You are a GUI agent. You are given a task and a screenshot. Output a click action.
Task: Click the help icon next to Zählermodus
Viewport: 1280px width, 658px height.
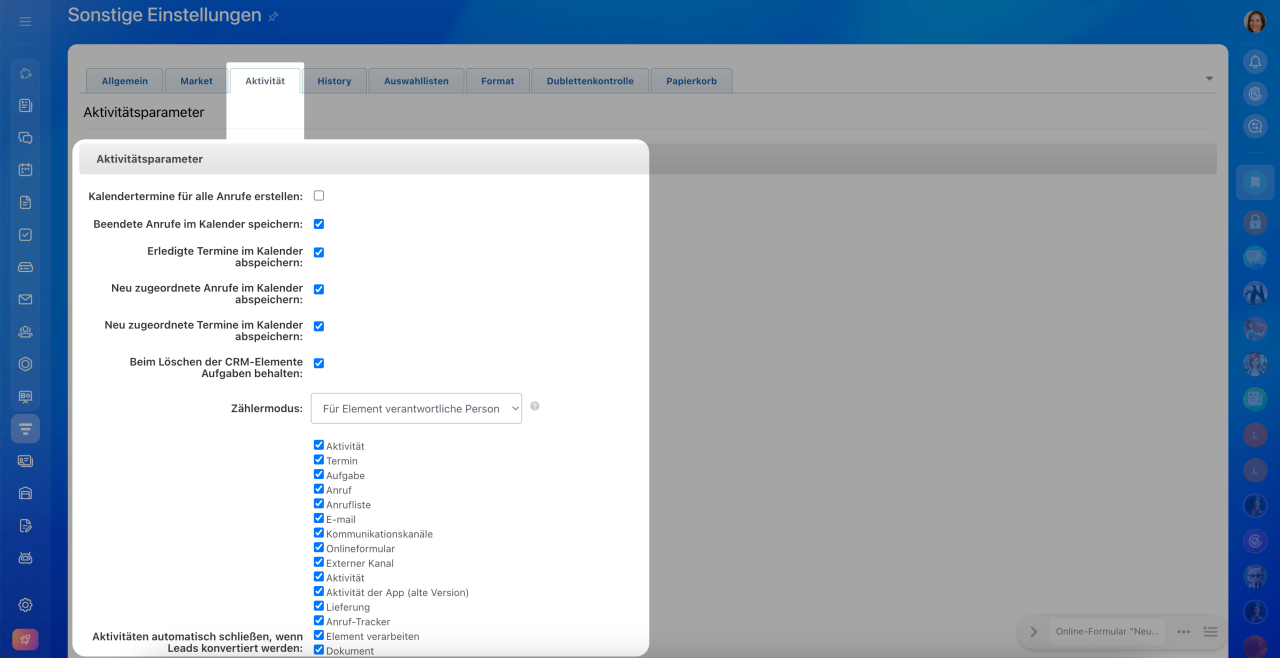[x=535, y=406]
